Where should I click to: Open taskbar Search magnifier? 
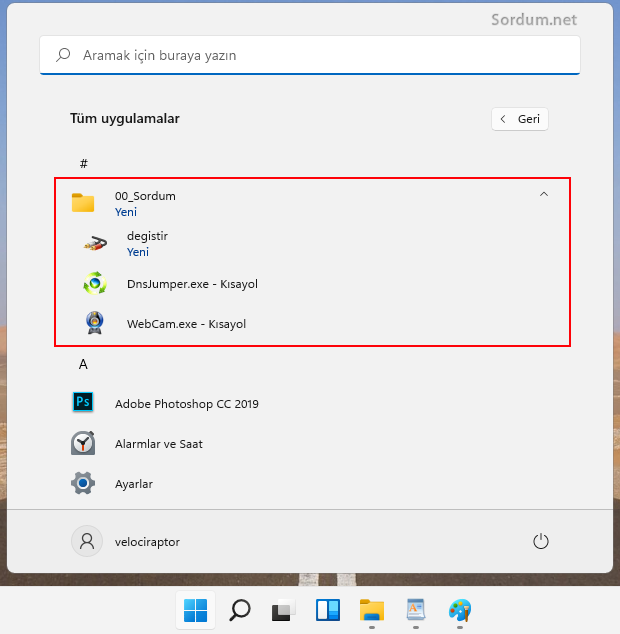click(239, 610)
